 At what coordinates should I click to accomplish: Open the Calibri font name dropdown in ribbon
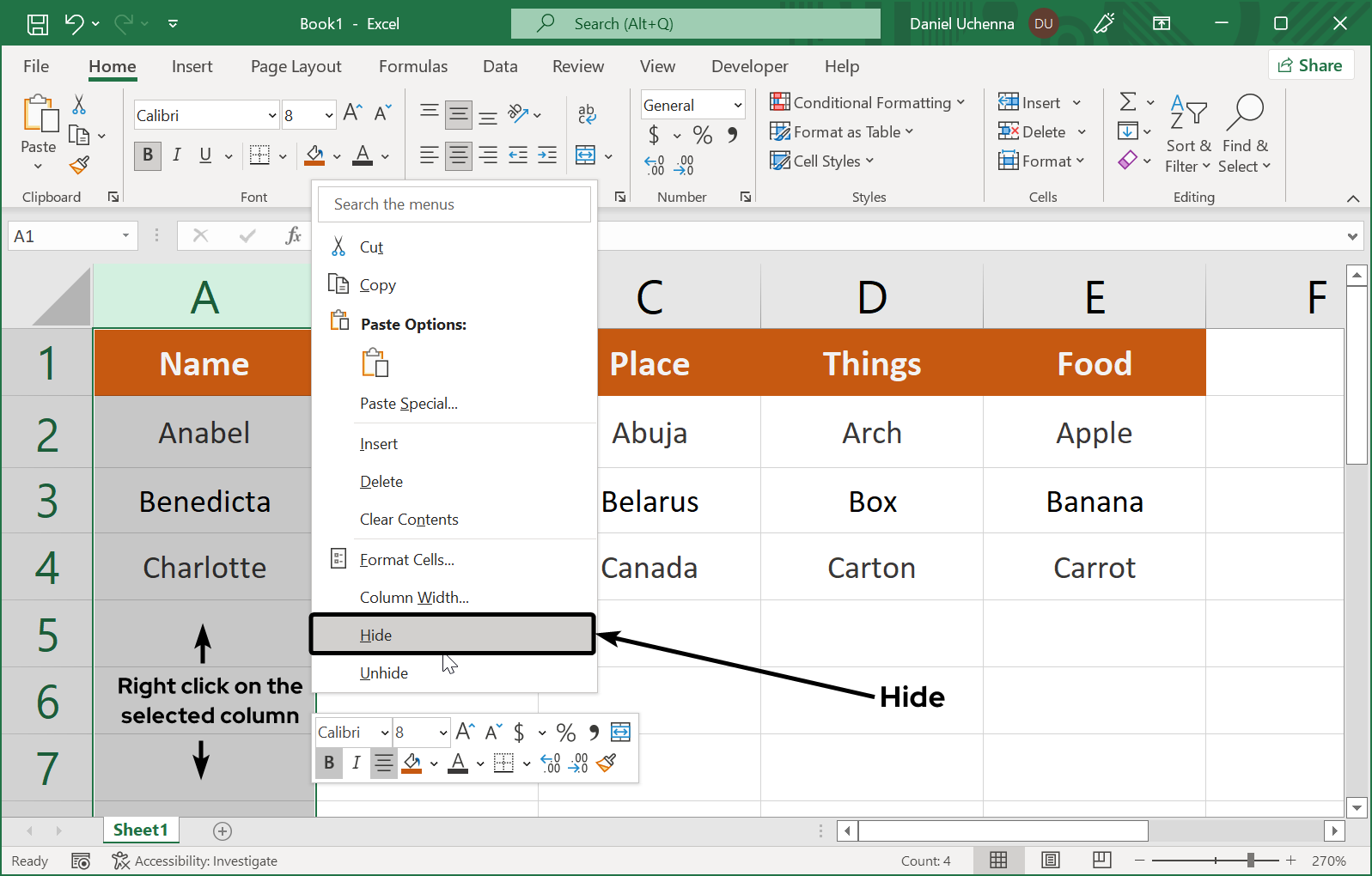272,115
